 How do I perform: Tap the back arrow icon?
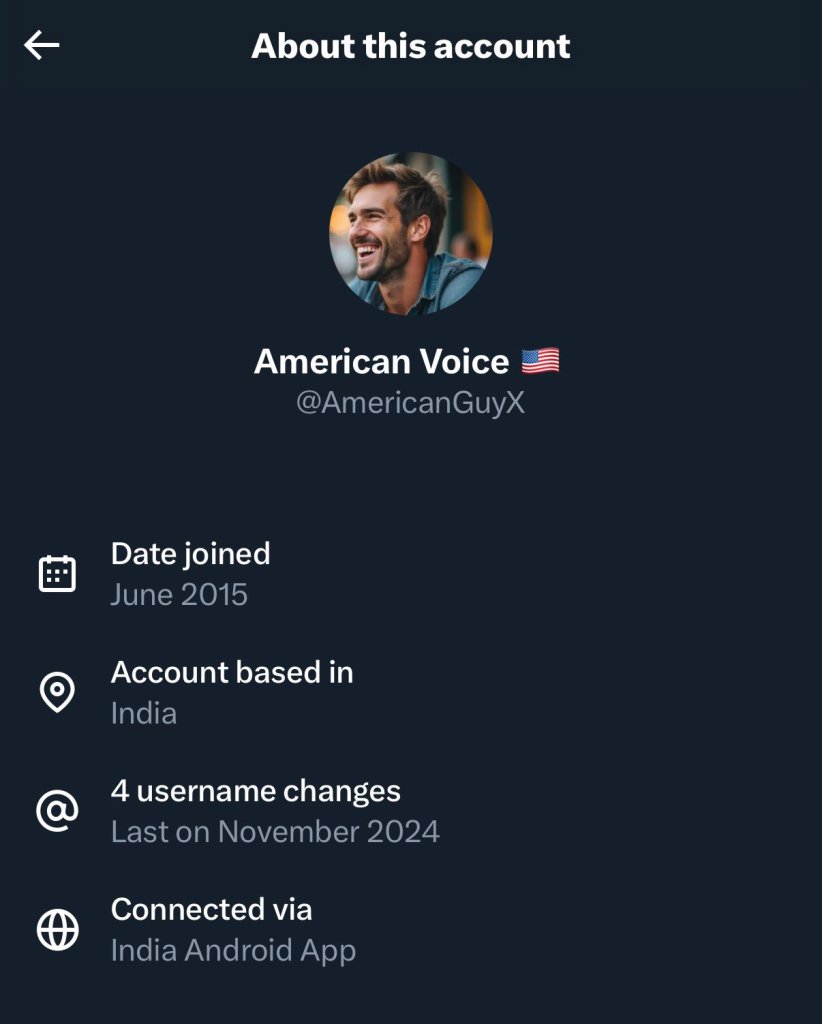[42, 45]
